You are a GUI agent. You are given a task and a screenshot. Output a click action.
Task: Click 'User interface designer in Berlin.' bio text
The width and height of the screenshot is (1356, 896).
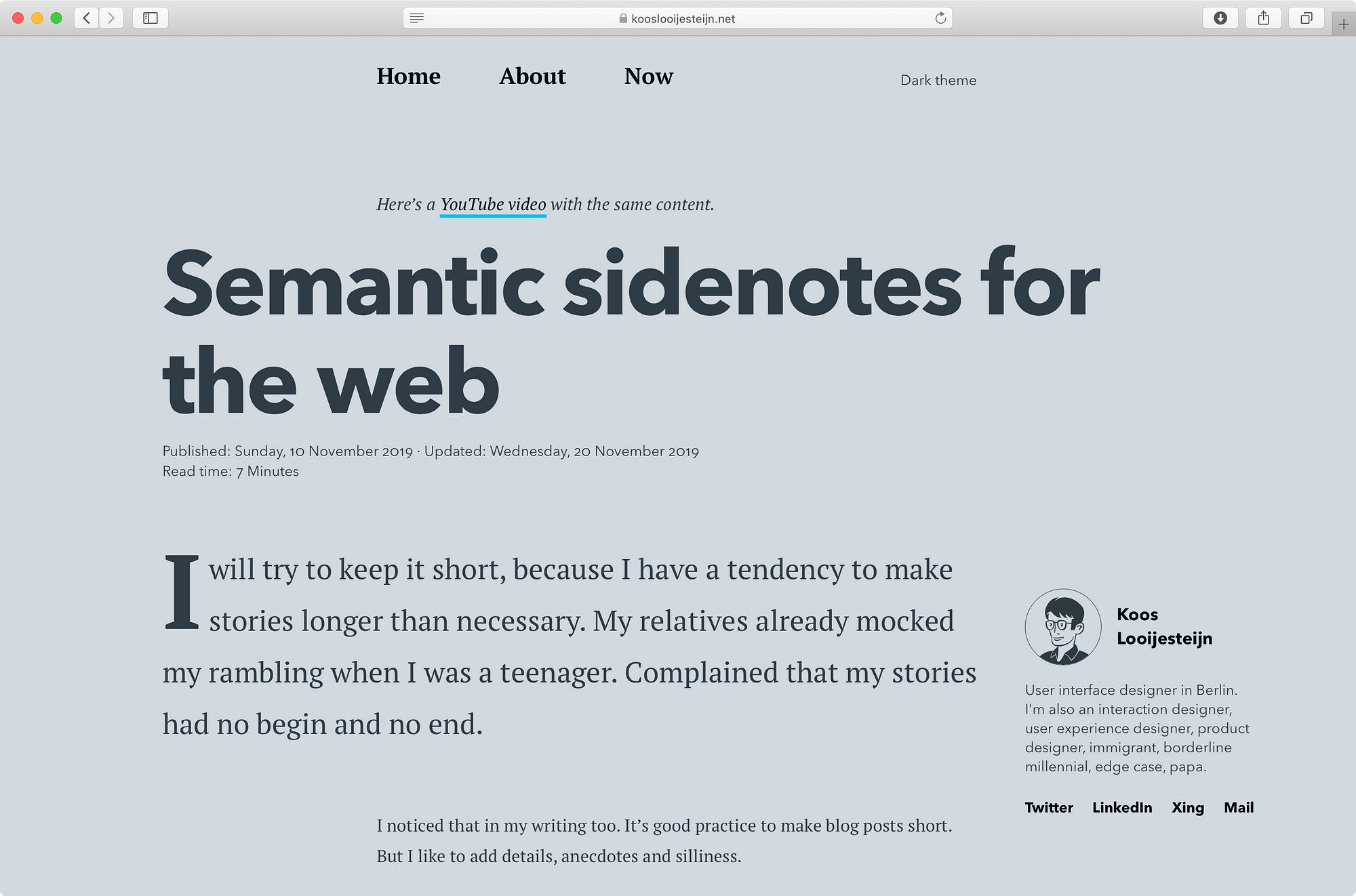pos(1131,690)
